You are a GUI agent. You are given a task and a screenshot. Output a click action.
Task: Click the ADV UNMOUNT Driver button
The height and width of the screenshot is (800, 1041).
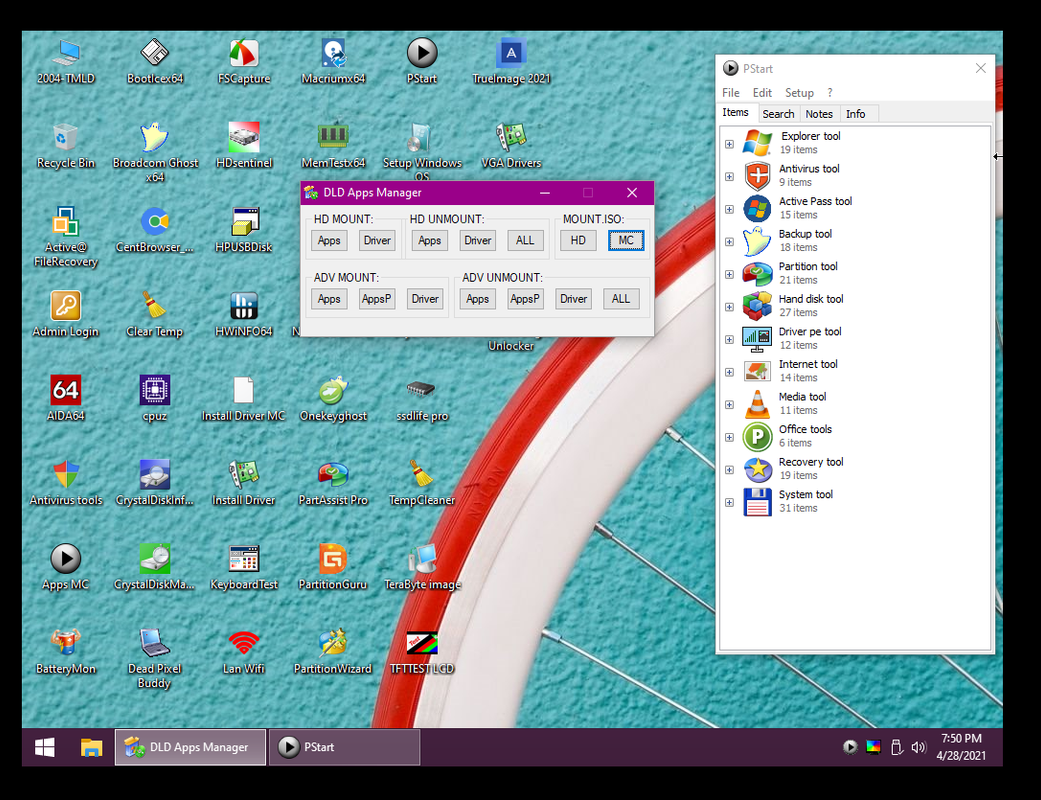[573, 299]
